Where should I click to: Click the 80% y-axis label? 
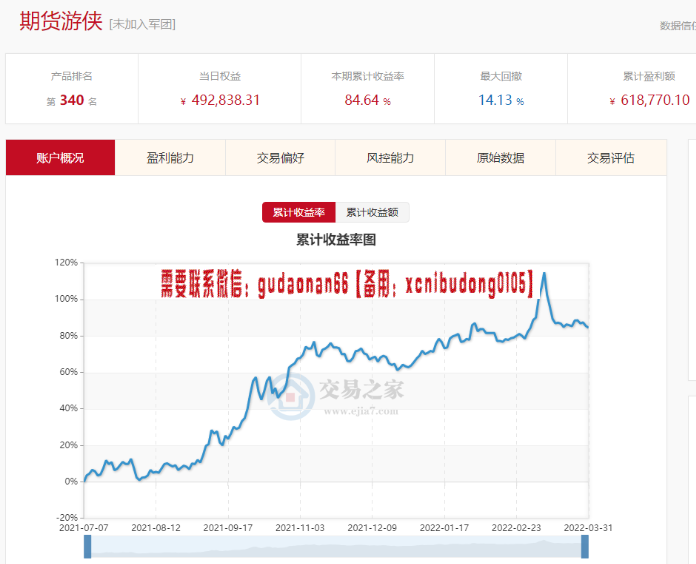(69, 335)
